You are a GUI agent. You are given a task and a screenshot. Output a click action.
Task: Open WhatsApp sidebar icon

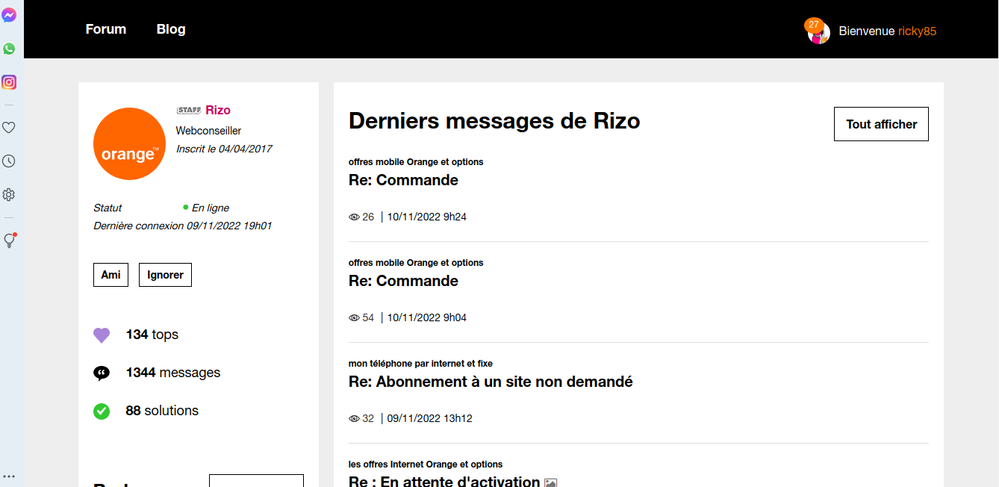(x=9, y=48)
